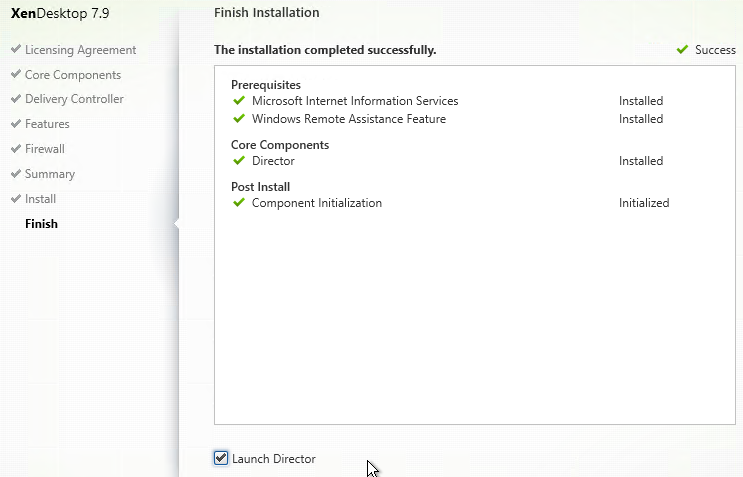The image size is (743, 477).
Task: Go to the Delivery Controller step
Action: click(x=74, y=99)
